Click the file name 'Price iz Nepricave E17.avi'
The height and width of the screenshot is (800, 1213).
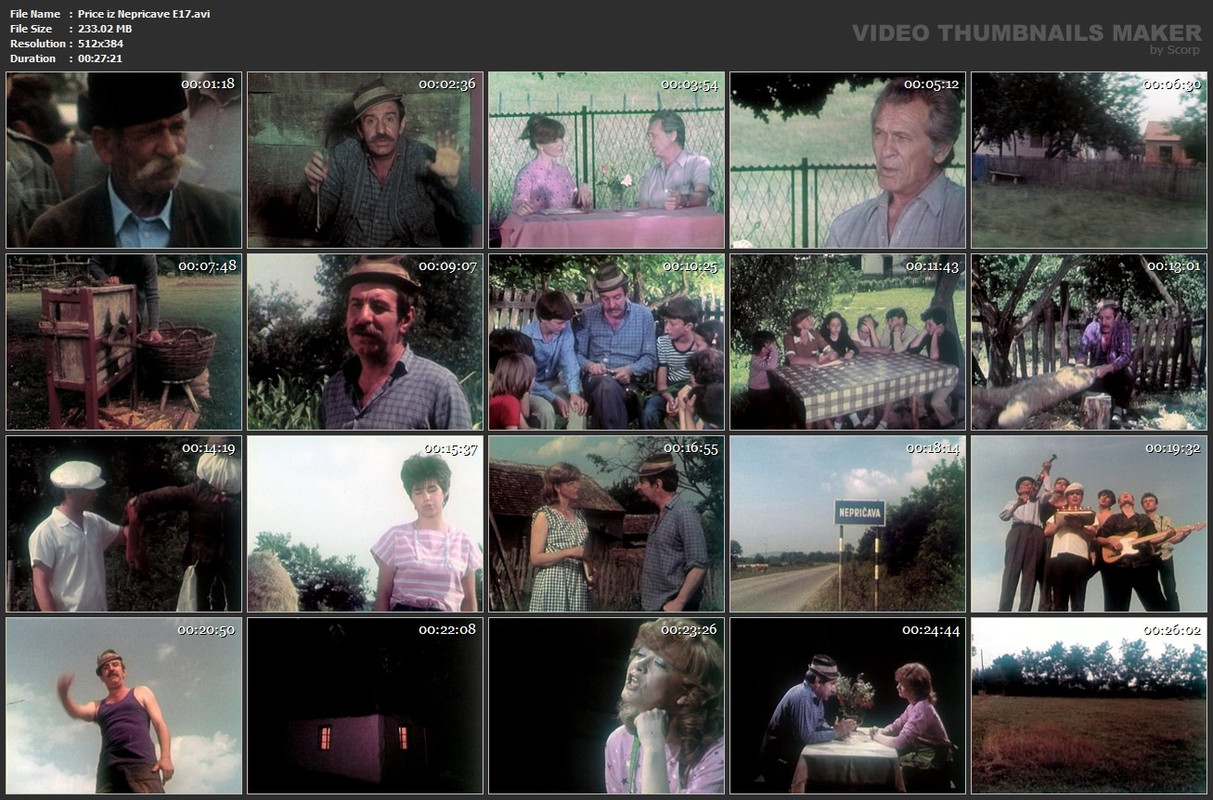click(144, 14)
